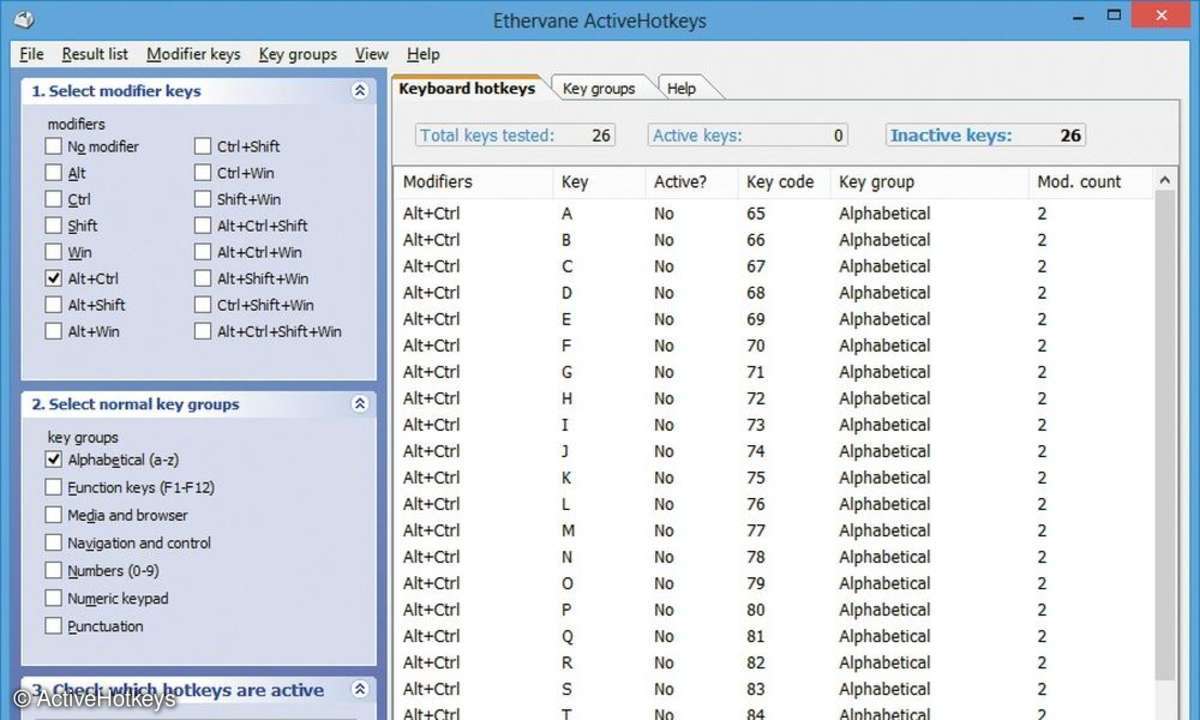This screenshot has height=720, width=1200.
Task: Sort by the Modifiers column header
Action: (x=474, y=182)
